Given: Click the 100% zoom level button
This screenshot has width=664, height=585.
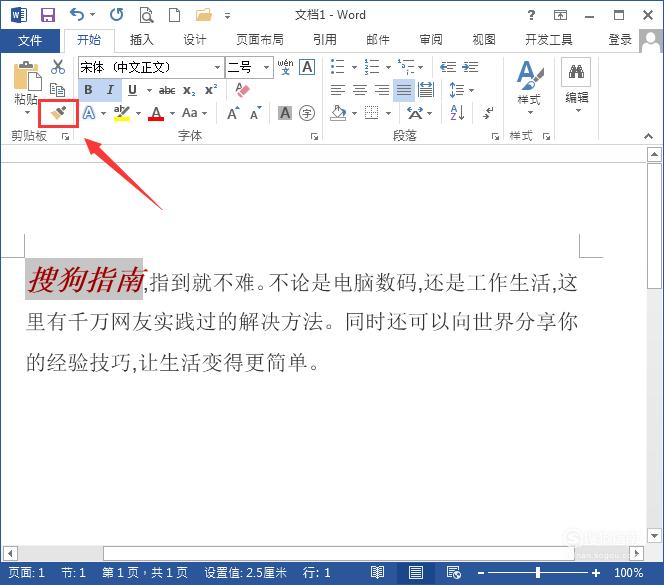Looking at the screenshot, I should [628, 573].
